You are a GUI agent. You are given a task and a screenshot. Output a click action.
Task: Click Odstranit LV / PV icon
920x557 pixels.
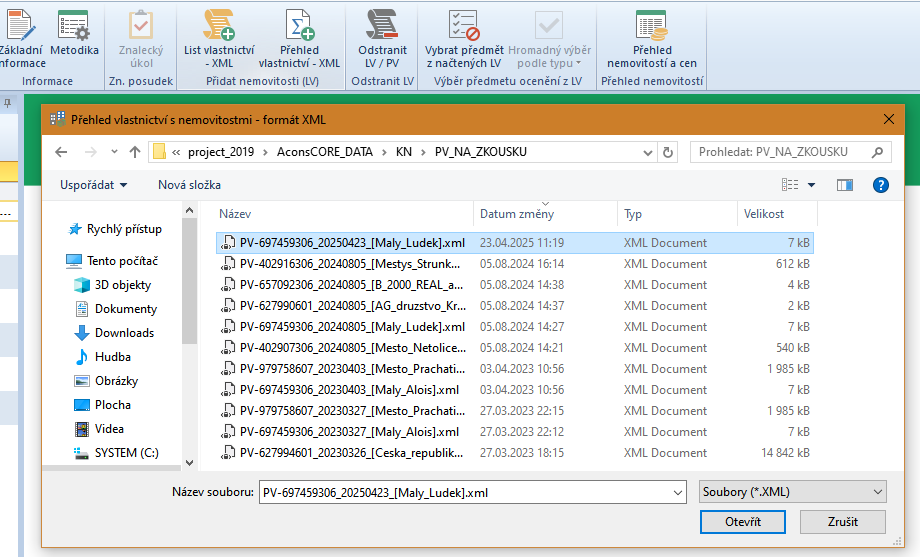[382, 39]
